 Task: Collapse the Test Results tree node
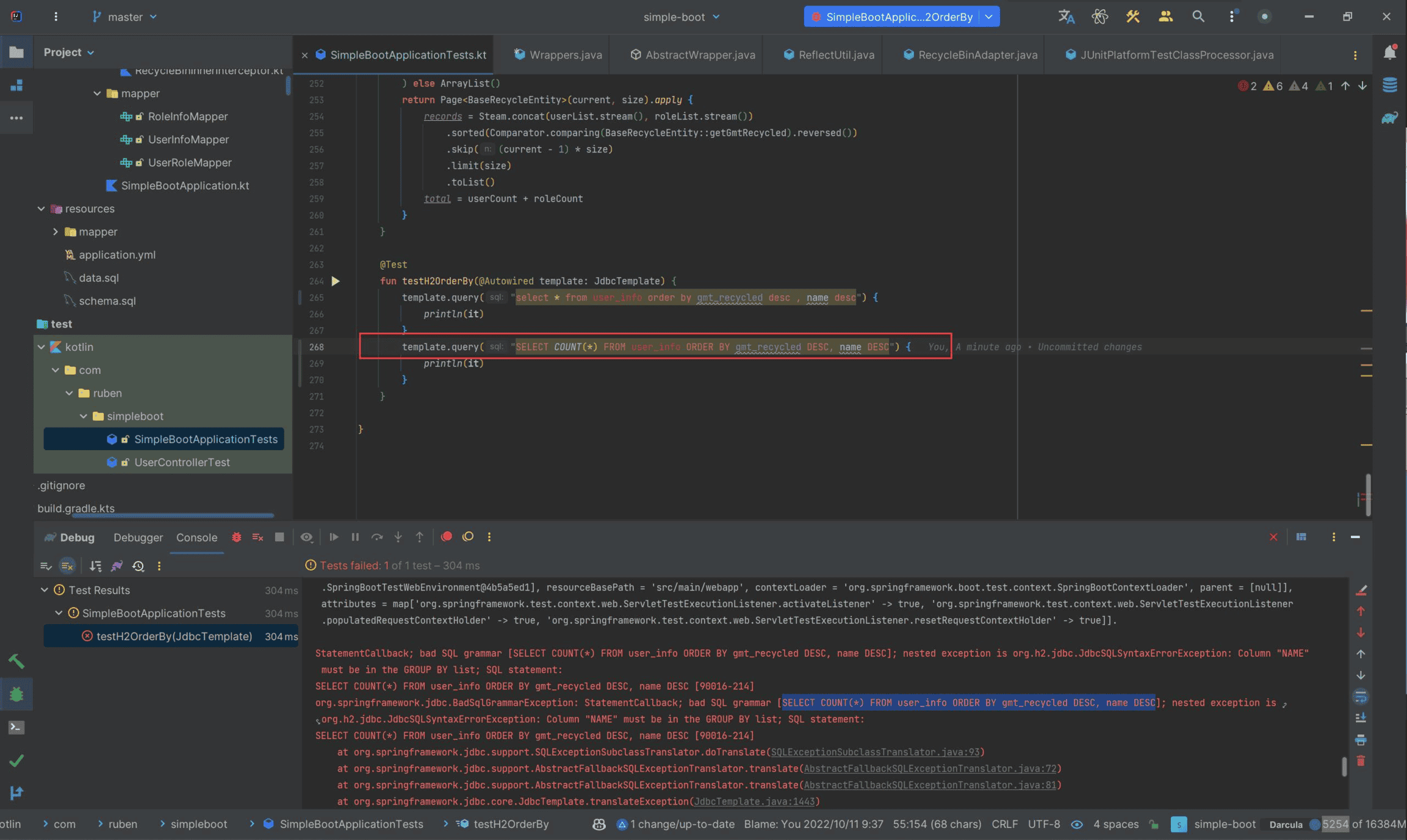45,590
